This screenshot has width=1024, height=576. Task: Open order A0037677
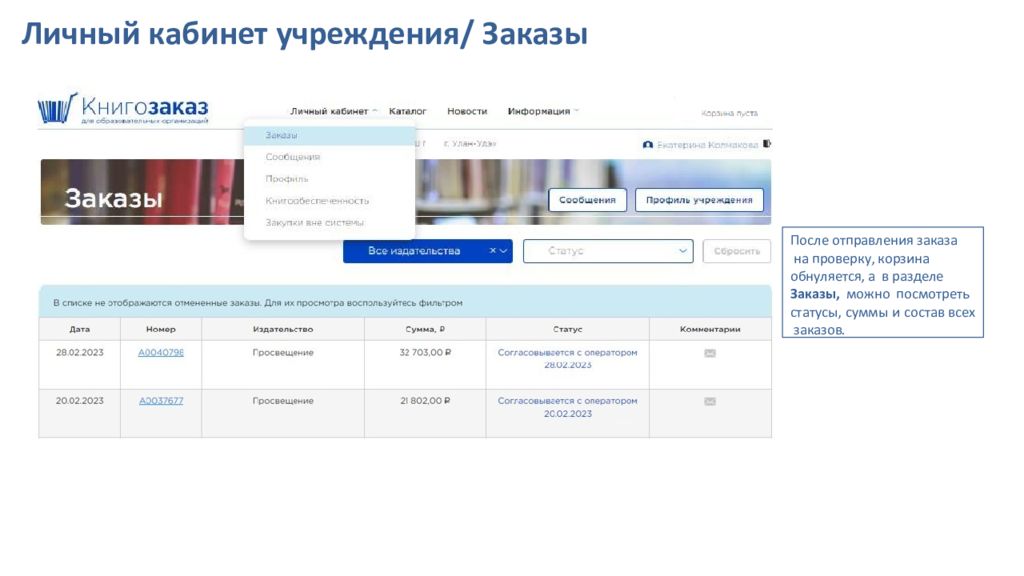point(161,401)
